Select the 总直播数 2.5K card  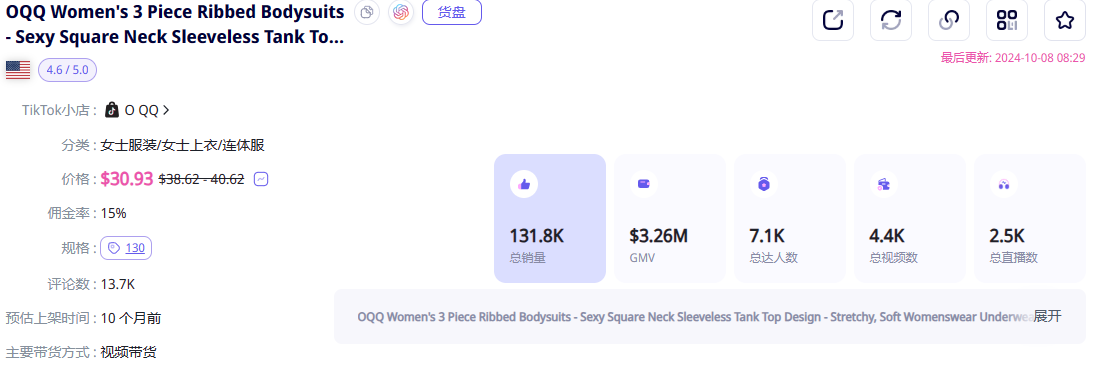pyautogui.click(x=1030, y=218)
